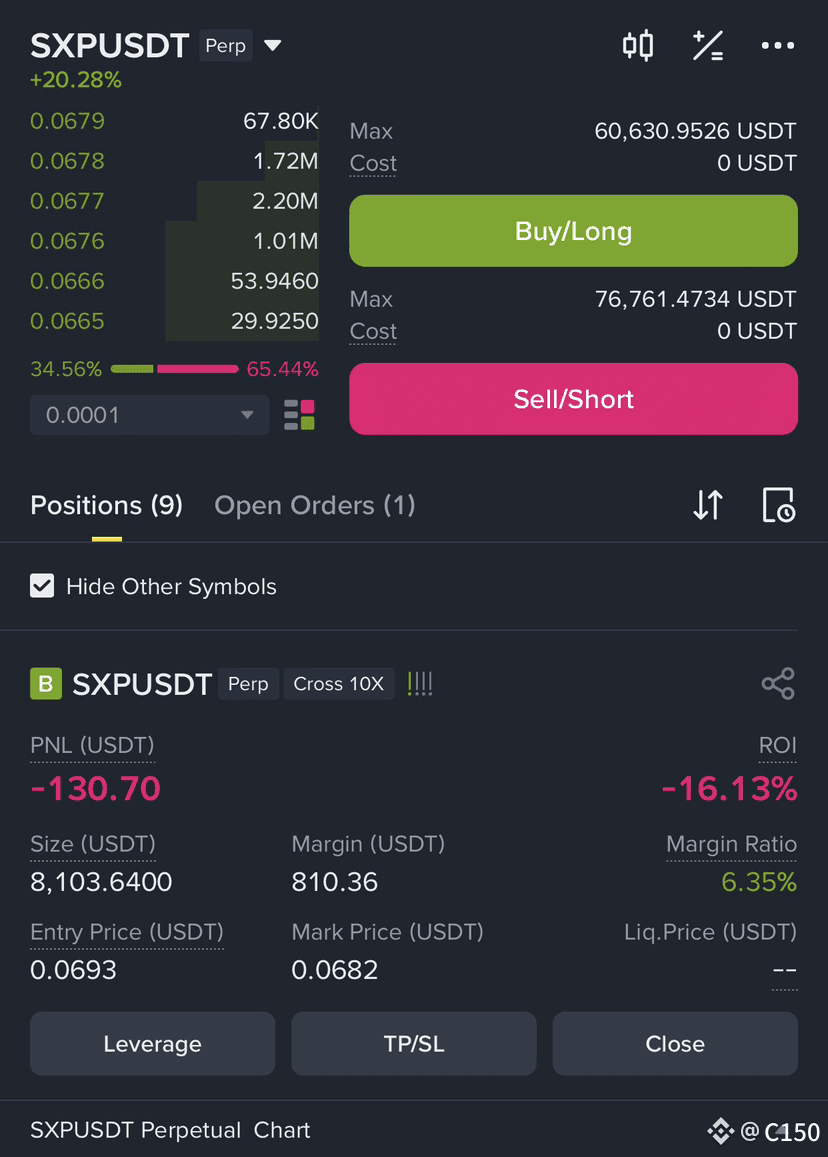Screen dimensions: 828x1157
Task: Switch to Open Orders (1) tab
Action: (314, 505)
